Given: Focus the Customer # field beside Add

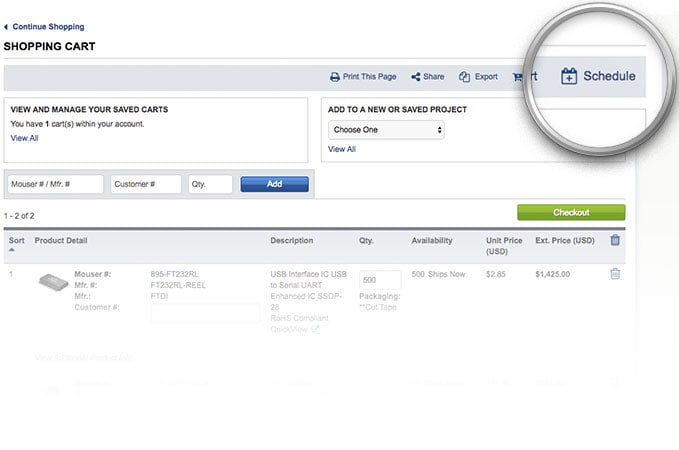Looking at the screenshot, I should tap(146, 184).
